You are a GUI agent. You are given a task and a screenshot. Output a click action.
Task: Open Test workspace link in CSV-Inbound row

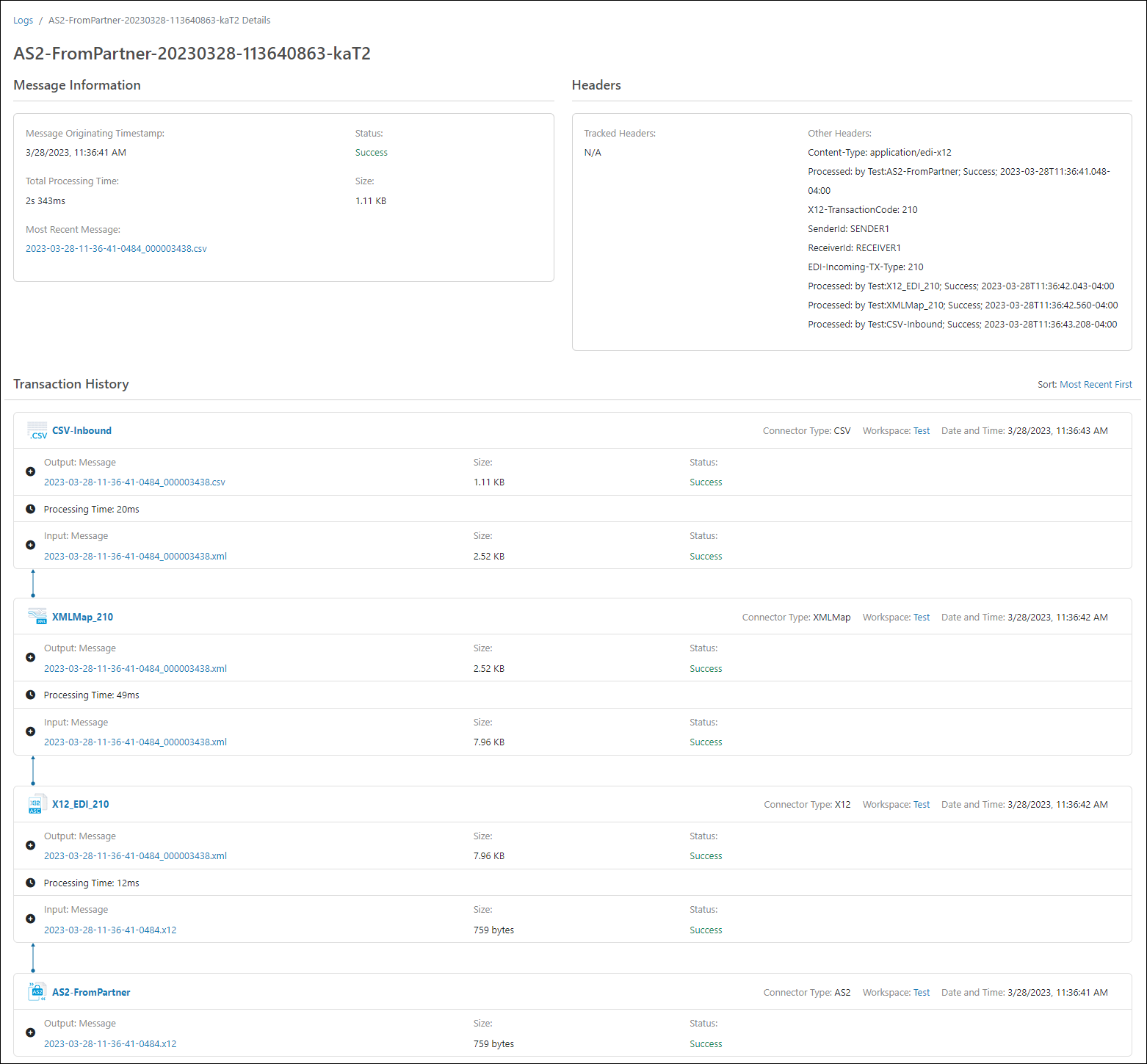(x=921, y=431)
